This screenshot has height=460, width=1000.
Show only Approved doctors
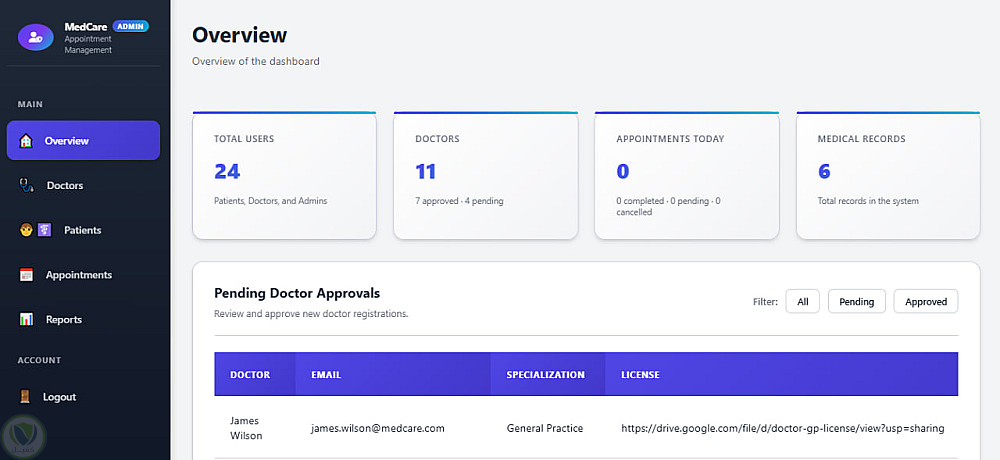click(x=925, y=301)
